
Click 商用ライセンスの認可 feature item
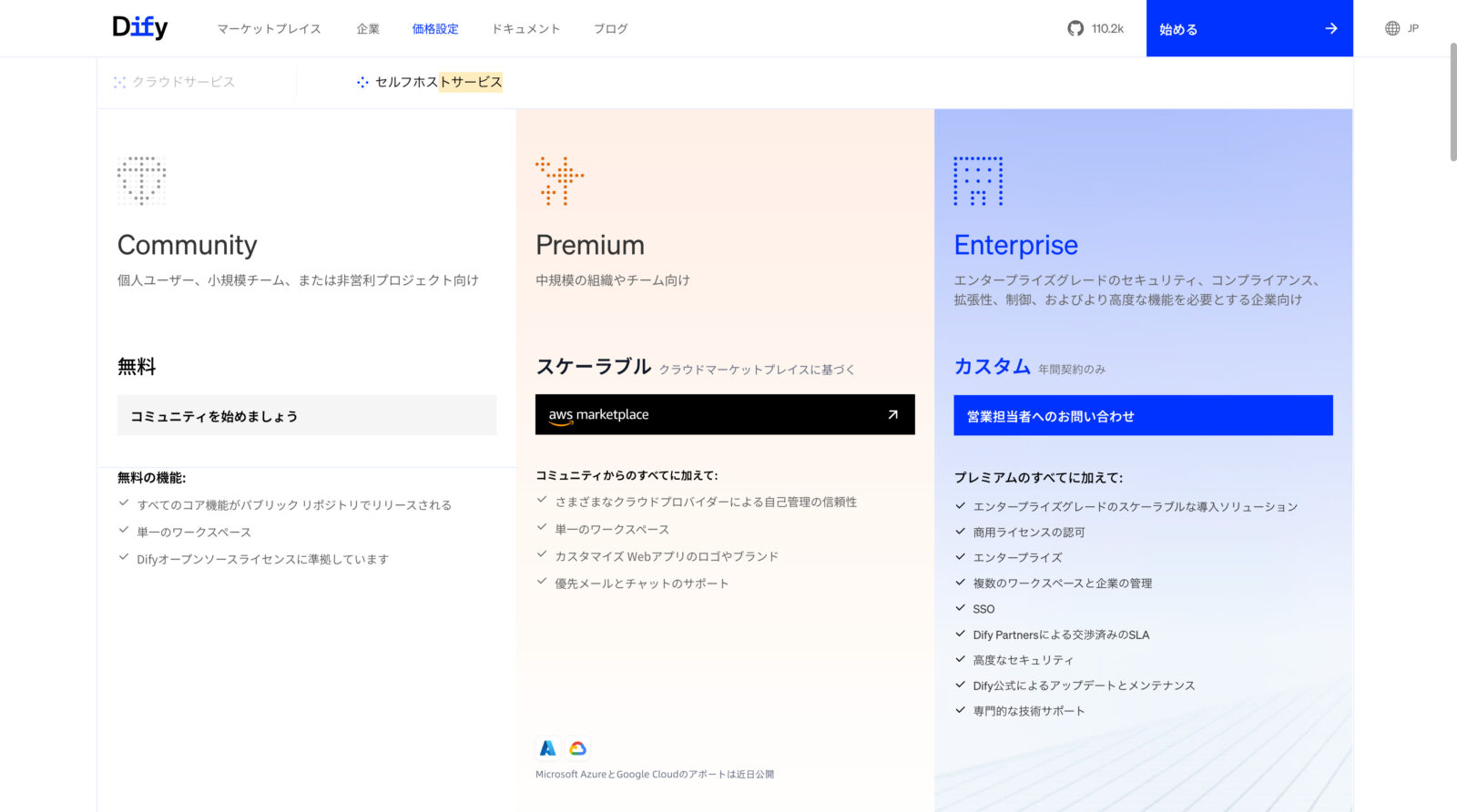pyautogui.click(x=1029, y=532)
